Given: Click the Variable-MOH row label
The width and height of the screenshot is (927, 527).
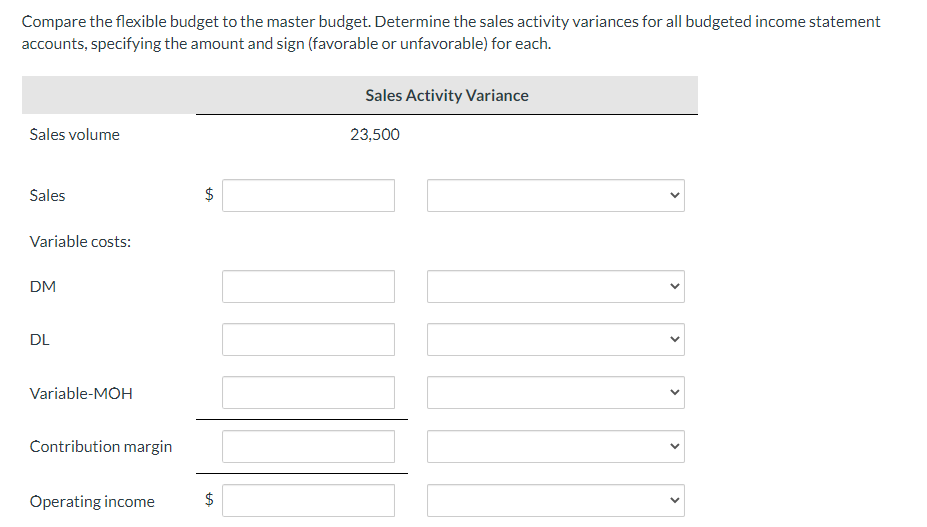Looking at the screenshot, I should pos(81,393).
